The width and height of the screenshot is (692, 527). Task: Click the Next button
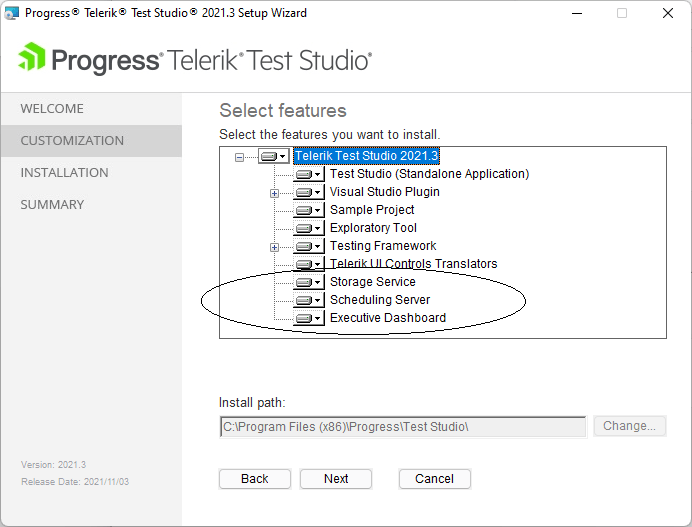[x=336, y=479]
